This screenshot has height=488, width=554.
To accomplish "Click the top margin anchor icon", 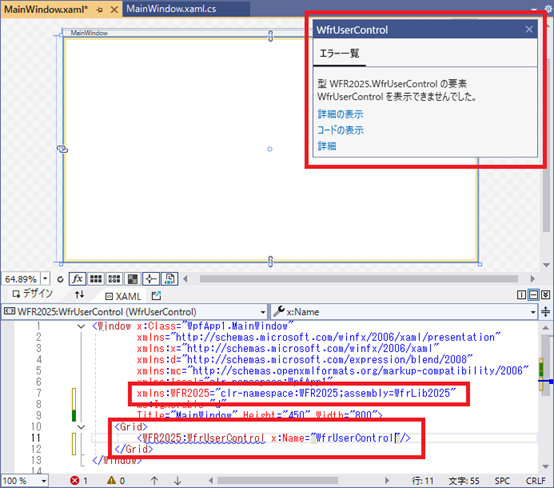I will click(270, 36).
